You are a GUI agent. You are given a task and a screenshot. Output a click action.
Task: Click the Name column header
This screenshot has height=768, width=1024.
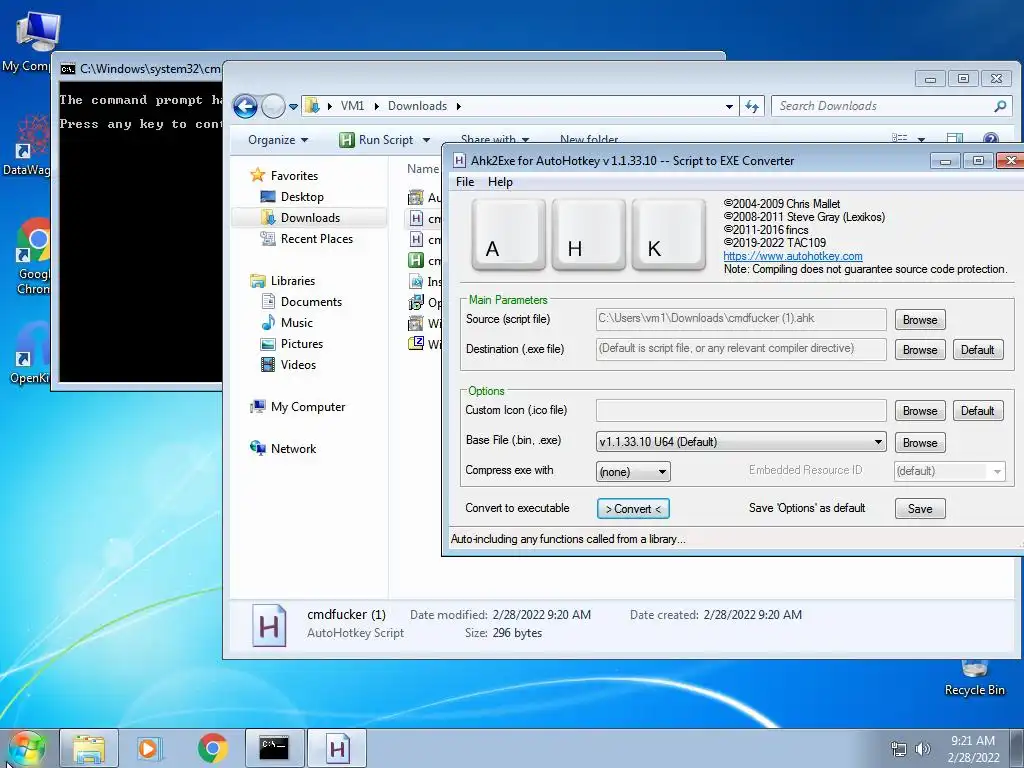coord(423,168)
